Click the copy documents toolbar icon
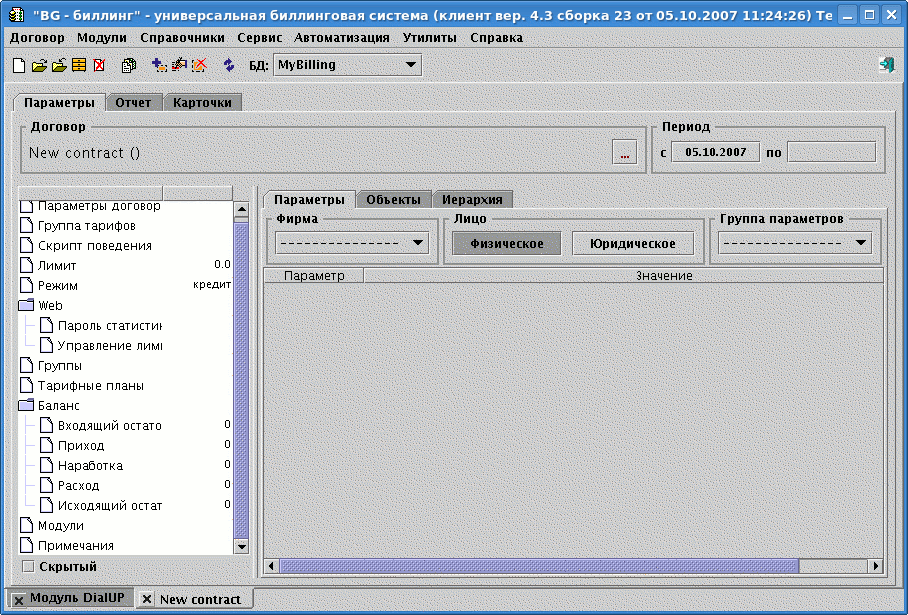 pyautogui.click(x=129, y=65)
